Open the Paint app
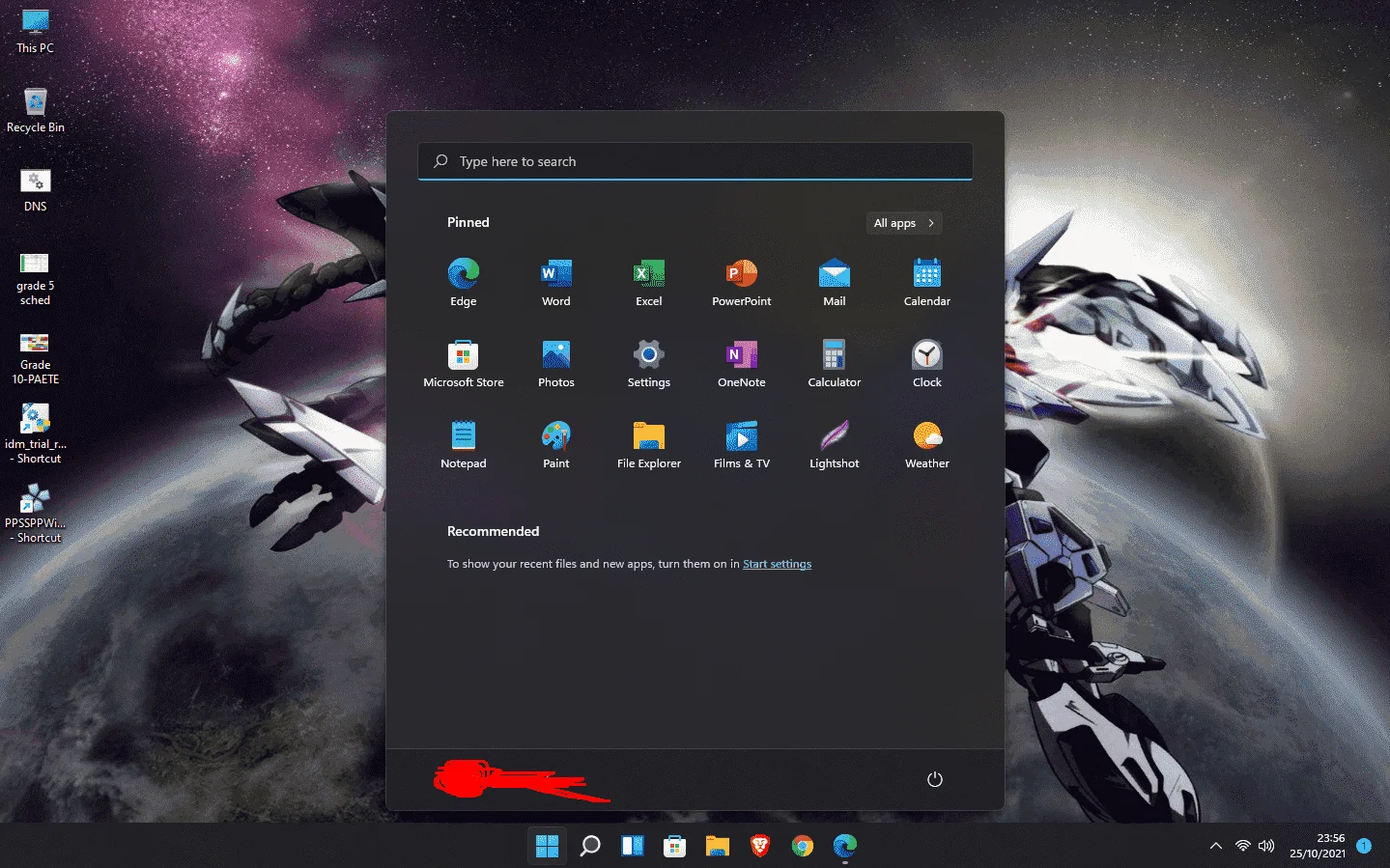Viewport: 1390px width, 868px height. (556, 444)
